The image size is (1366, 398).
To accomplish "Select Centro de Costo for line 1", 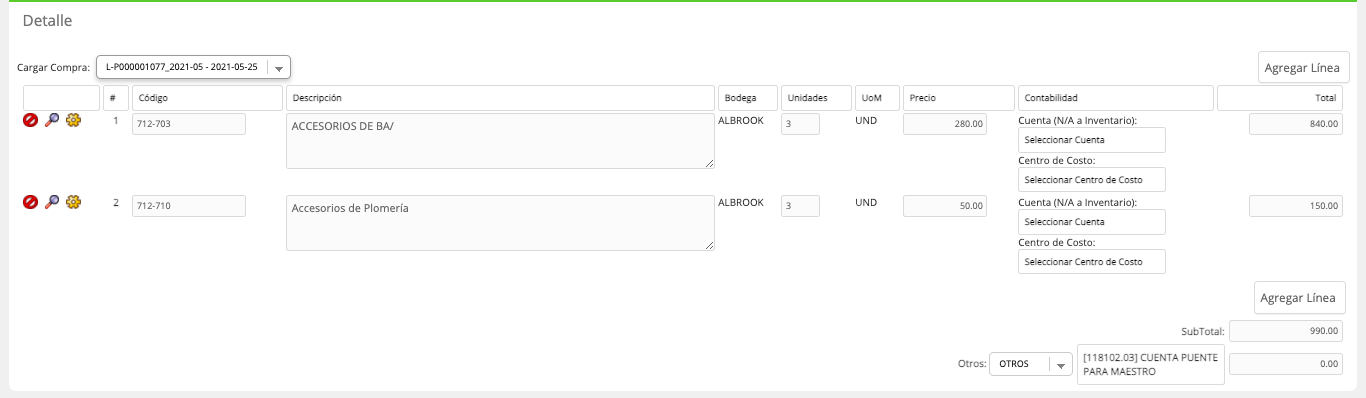I will point(1091,180).
